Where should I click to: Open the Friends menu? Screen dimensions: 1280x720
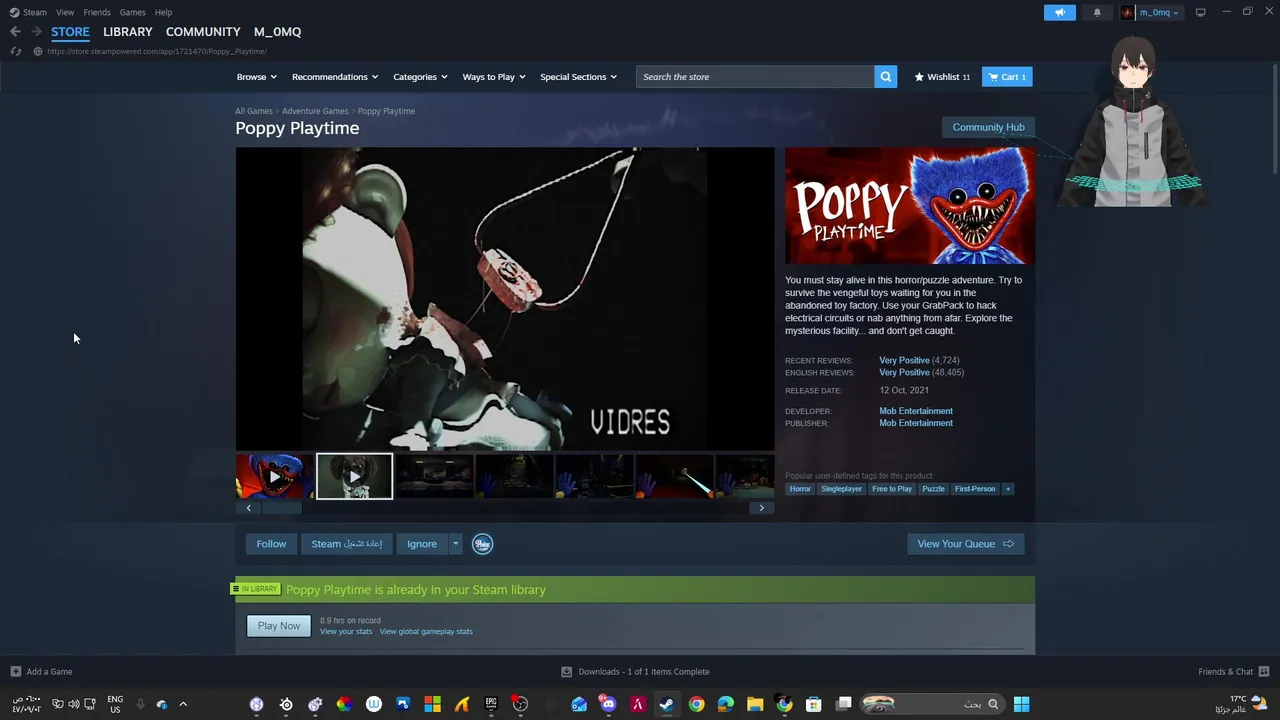coord(97,12)
